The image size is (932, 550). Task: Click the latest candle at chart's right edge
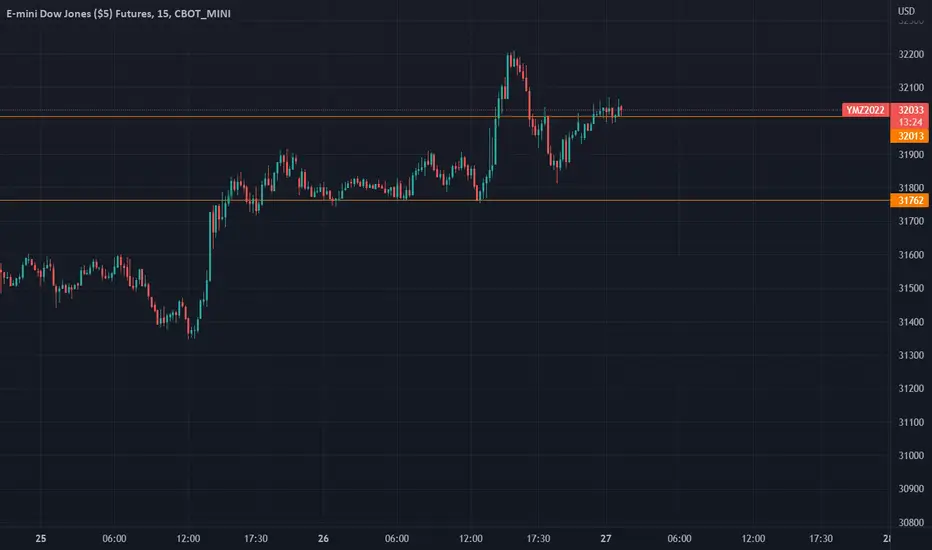point(621,109)
